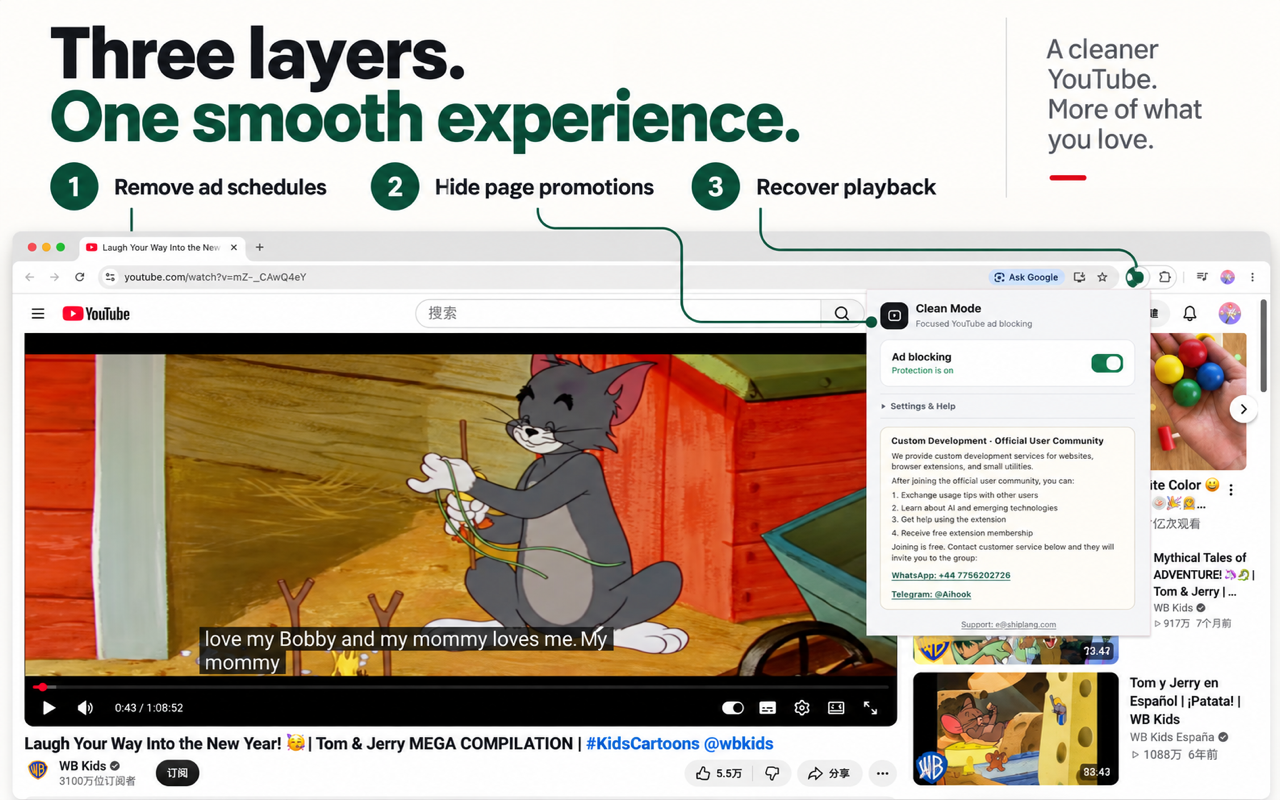Open a new browser tab

coord(260,247)
